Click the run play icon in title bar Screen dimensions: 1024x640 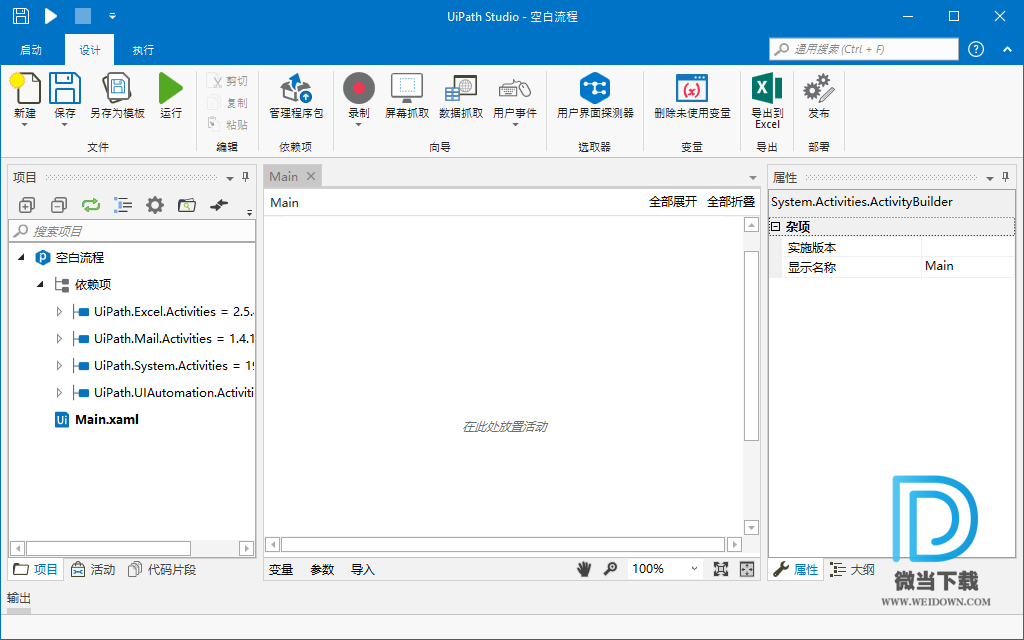(x=51, y=16)
